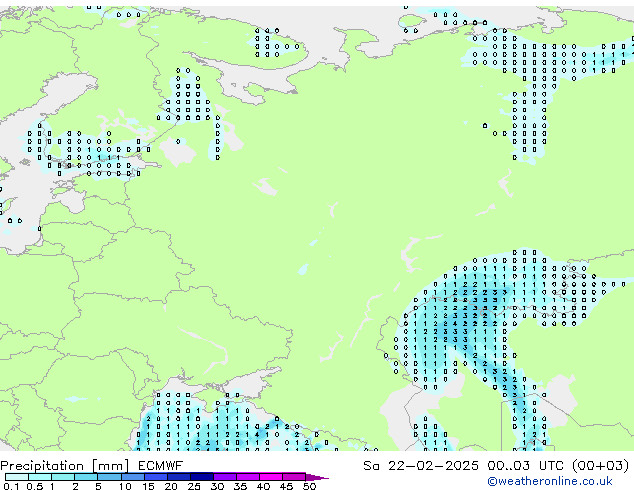Image resolution: width=634 pixels, height=490 pixels.
Task: Click the '0.1' legend scale value
Action: coord(11,486)
